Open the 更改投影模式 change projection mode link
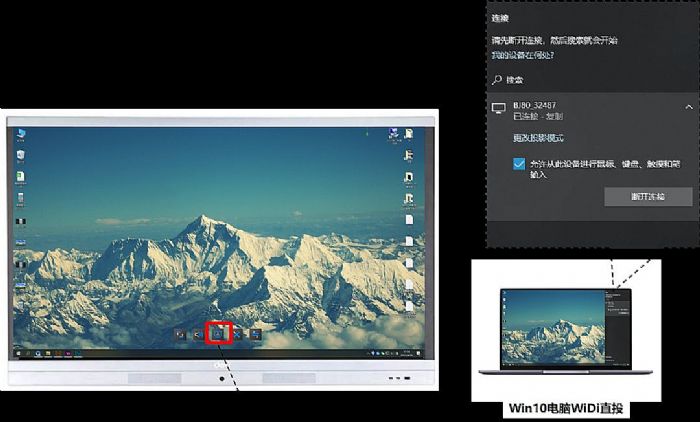 [x=538, y=137]
